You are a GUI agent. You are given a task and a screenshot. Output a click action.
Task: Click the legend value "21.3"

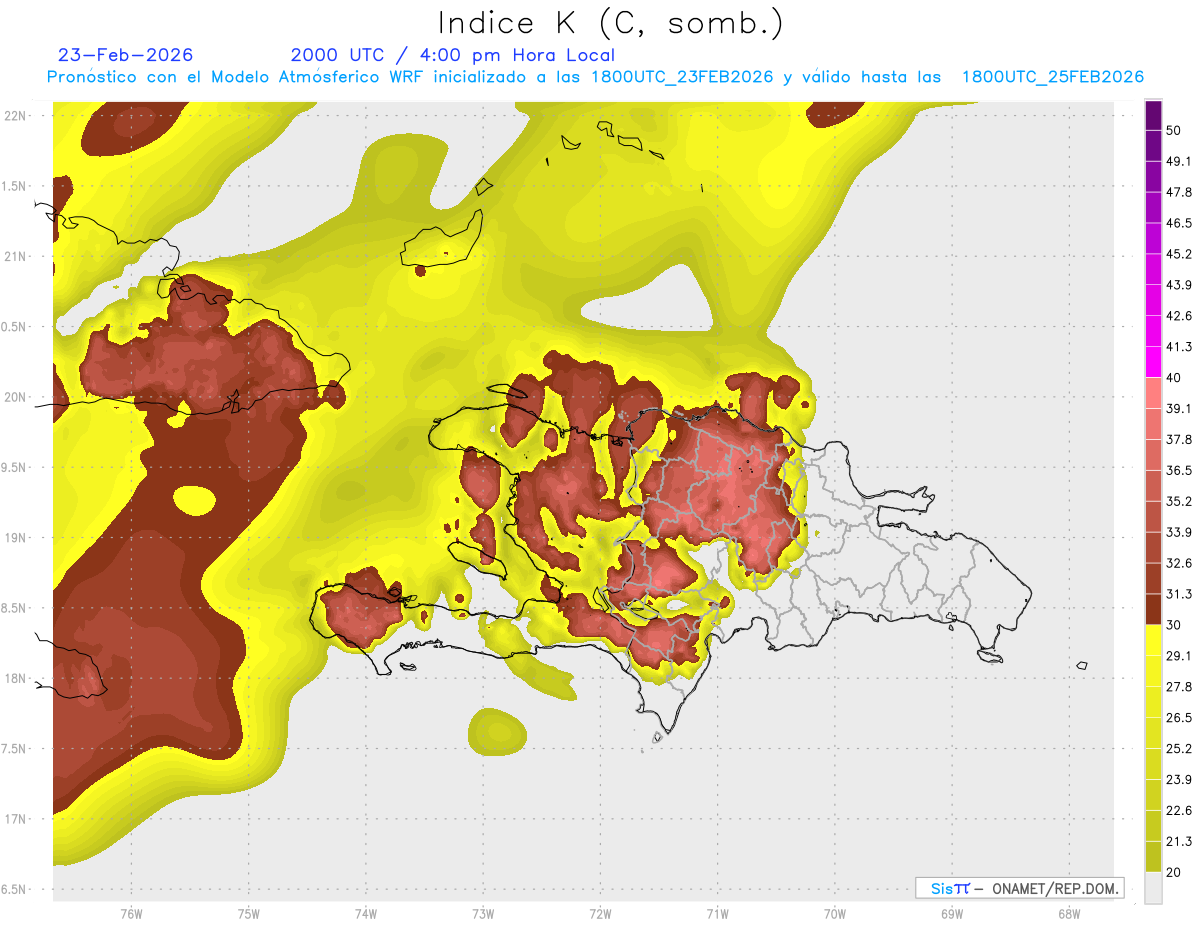[1180, 842]
